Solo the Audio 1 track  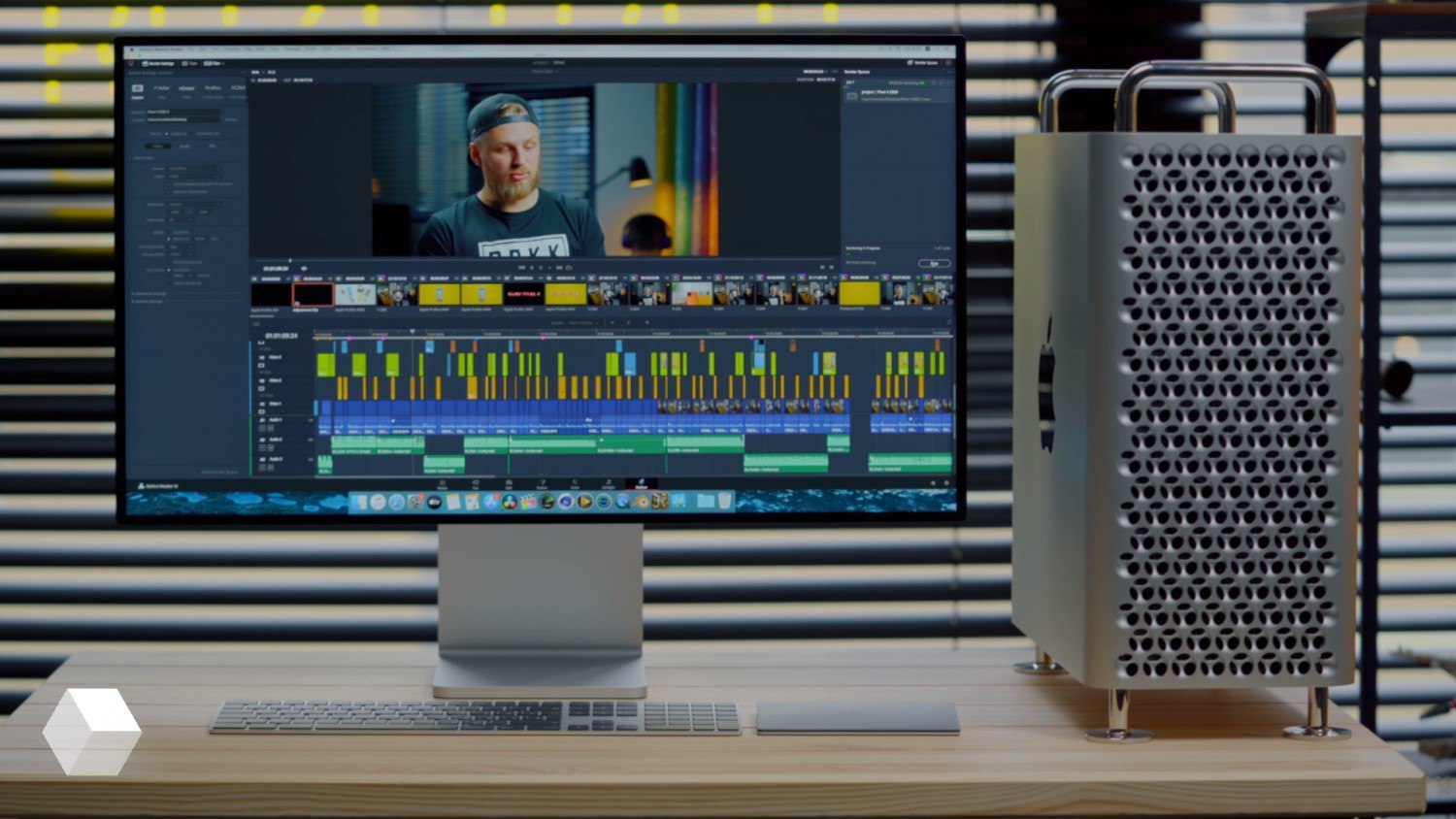[262, 428]
